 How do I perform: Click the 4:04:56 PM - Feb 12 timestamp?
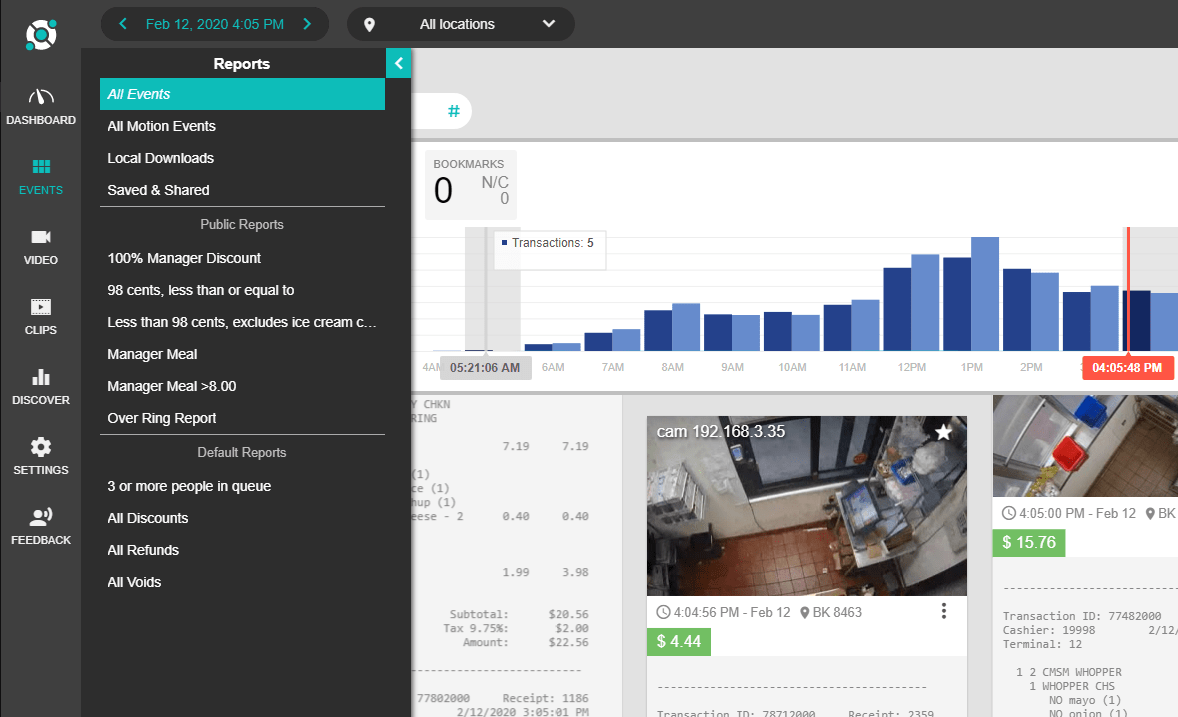tap(731, 613)
